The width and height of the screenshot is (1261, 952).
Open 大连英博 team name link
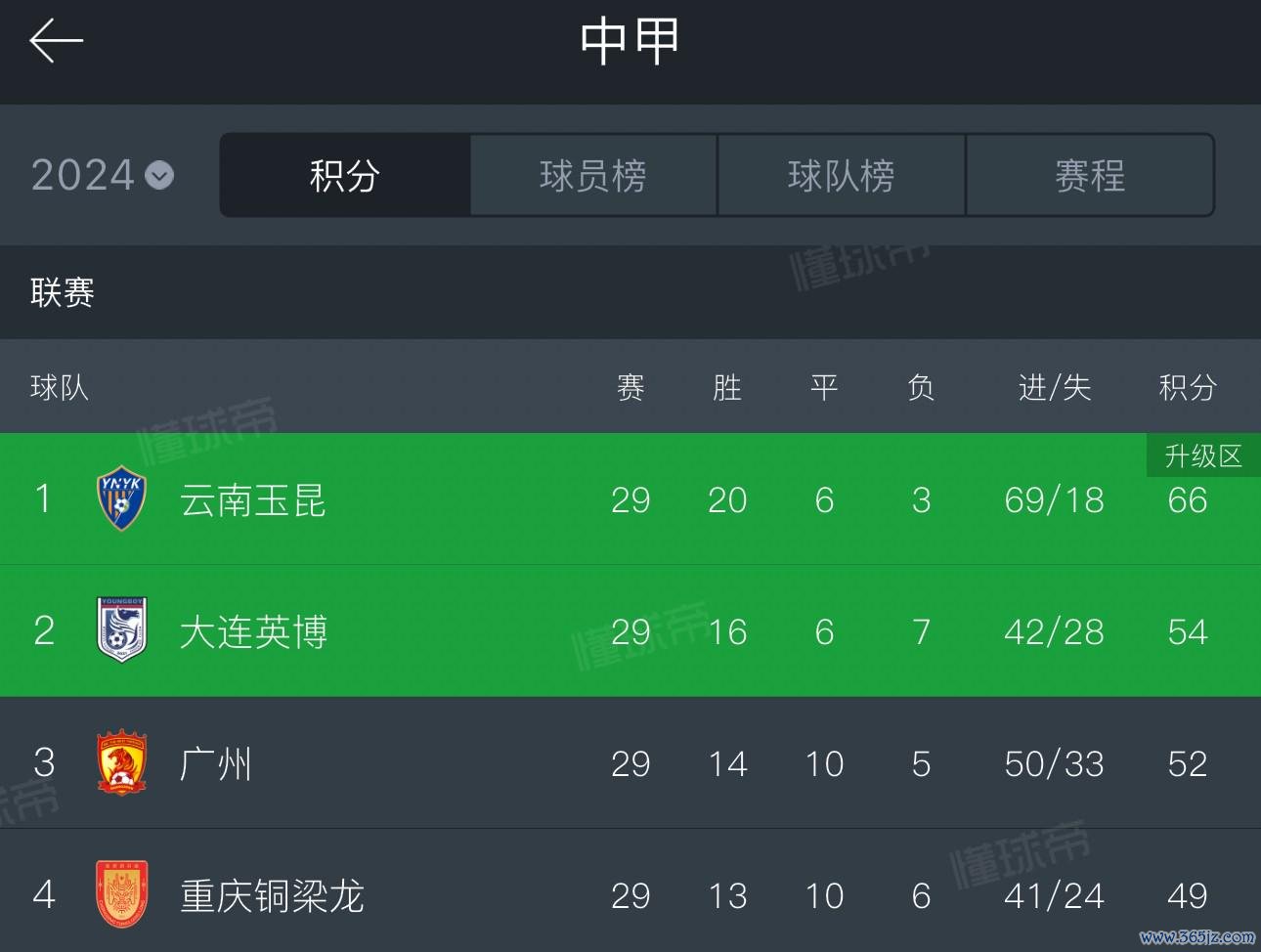(253, 632)
